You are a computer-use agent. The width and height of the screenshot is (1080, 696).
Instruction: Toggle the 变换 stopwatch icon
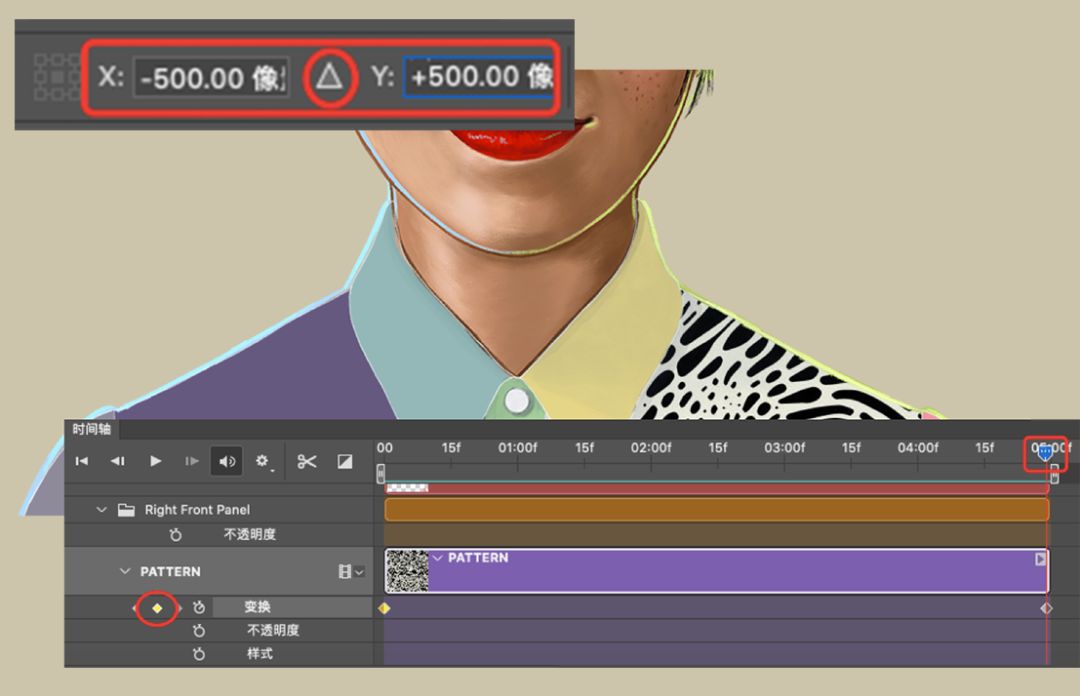click(199, 607)
